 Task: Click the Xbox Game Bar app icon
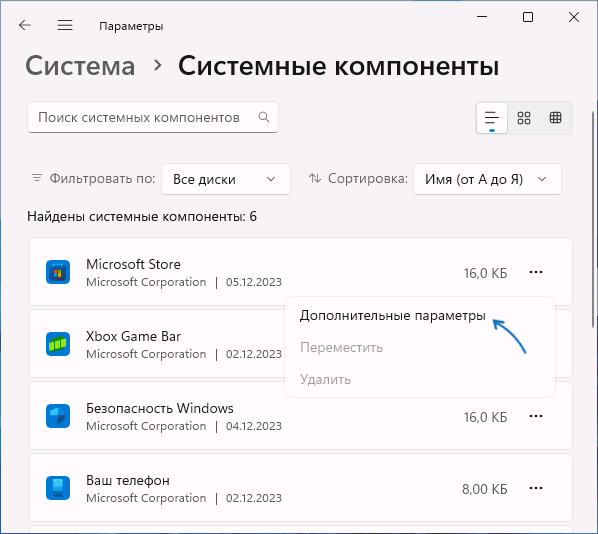[58, 344]
